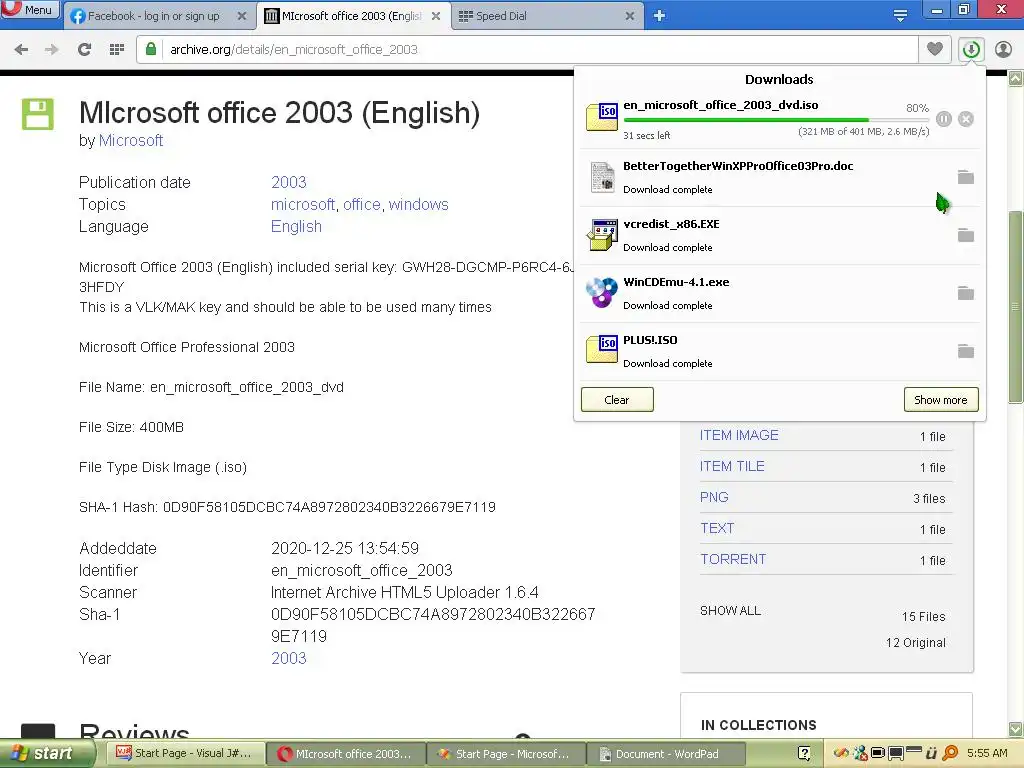Add page to bookmarks with heart icon

tap(935, 49)
